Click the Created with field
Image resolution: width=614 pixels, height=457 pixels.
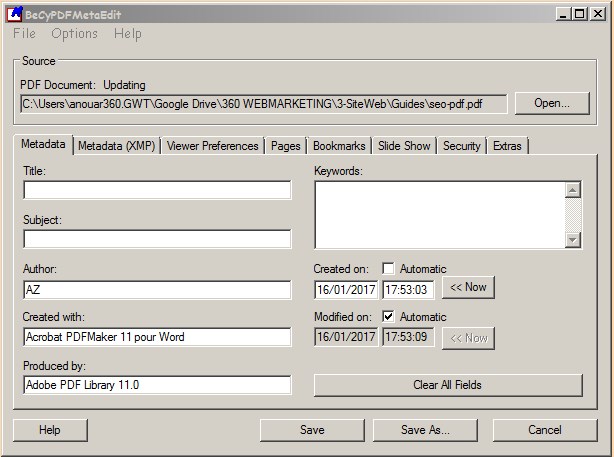coord(157,337)
